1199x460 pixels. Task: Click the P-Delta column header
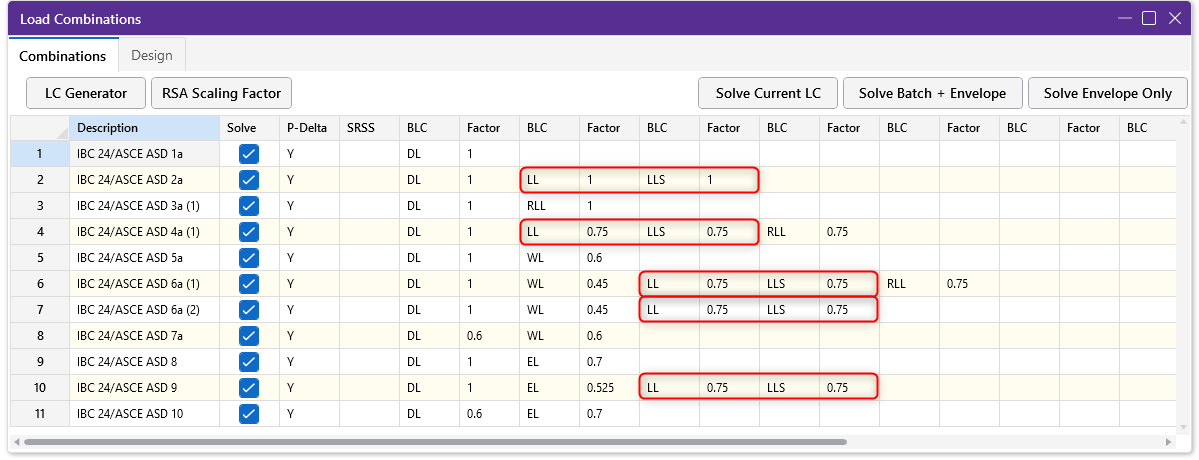309,128
